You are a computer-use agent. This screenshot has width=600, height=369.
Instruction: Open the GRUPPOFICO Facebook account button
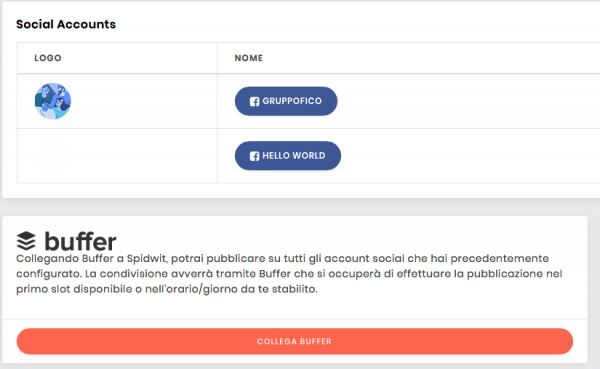286,101
